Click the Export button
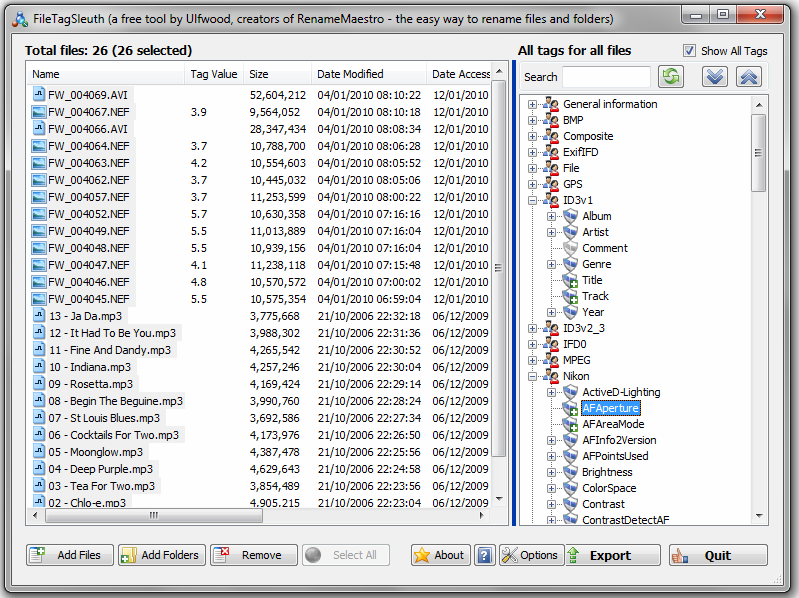Screen dimensions: 799x598 [x=612, y=555]
